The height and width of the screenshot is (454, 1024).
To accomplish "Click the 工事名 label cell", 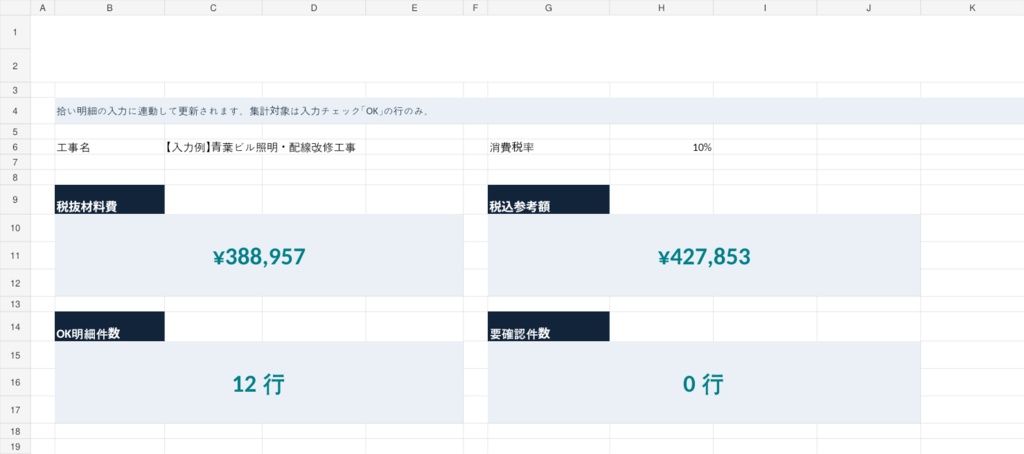I will [110, 147].
